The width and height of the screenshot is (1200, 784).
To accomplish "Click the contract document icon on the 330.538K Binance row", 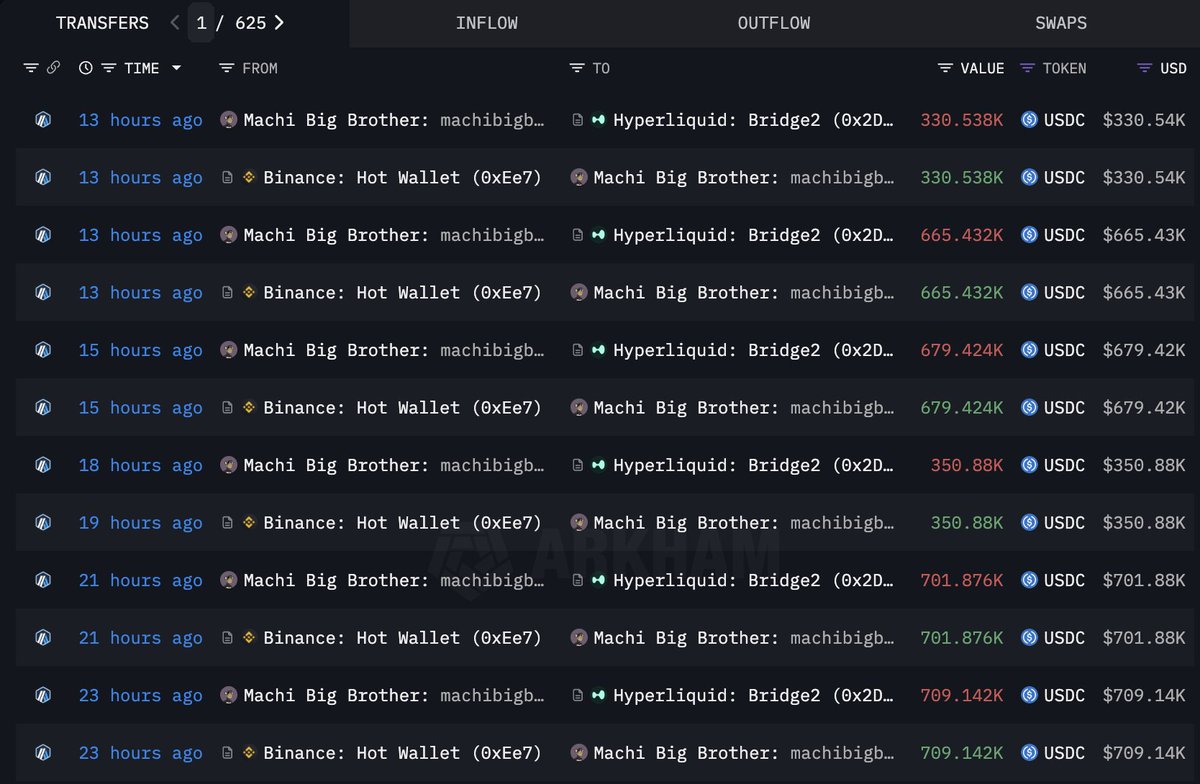I will point(228,178).
